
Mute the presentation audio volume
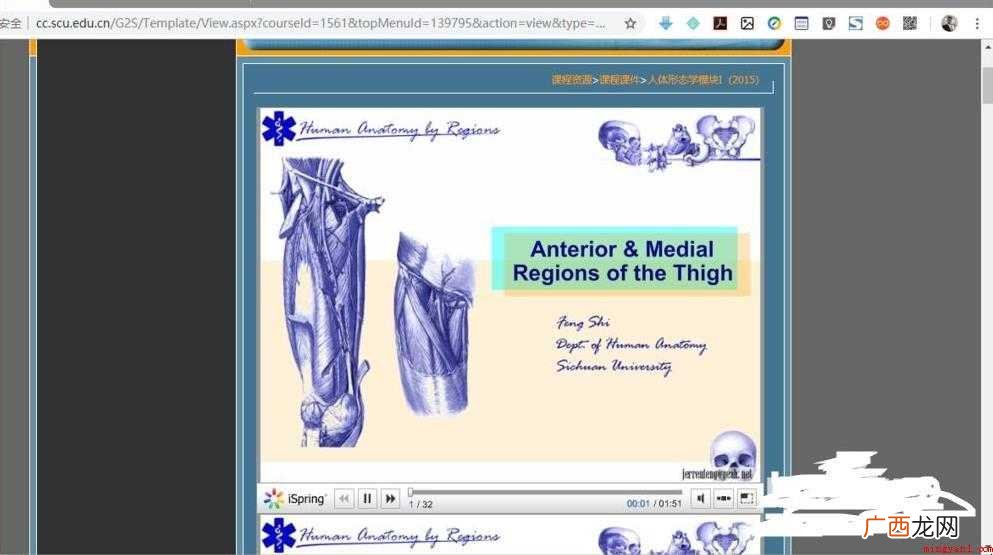700,499
